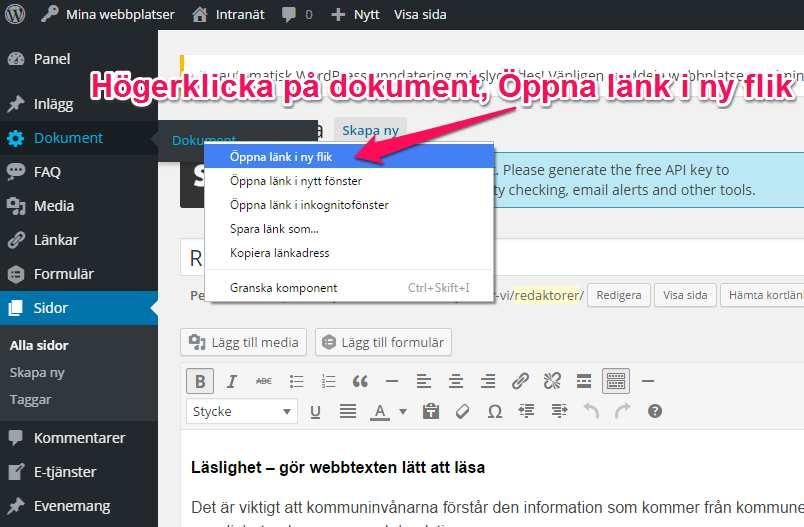Screen dimensions: 804x527
Task: Insert a horizontal line
Action: click(392, 381)
